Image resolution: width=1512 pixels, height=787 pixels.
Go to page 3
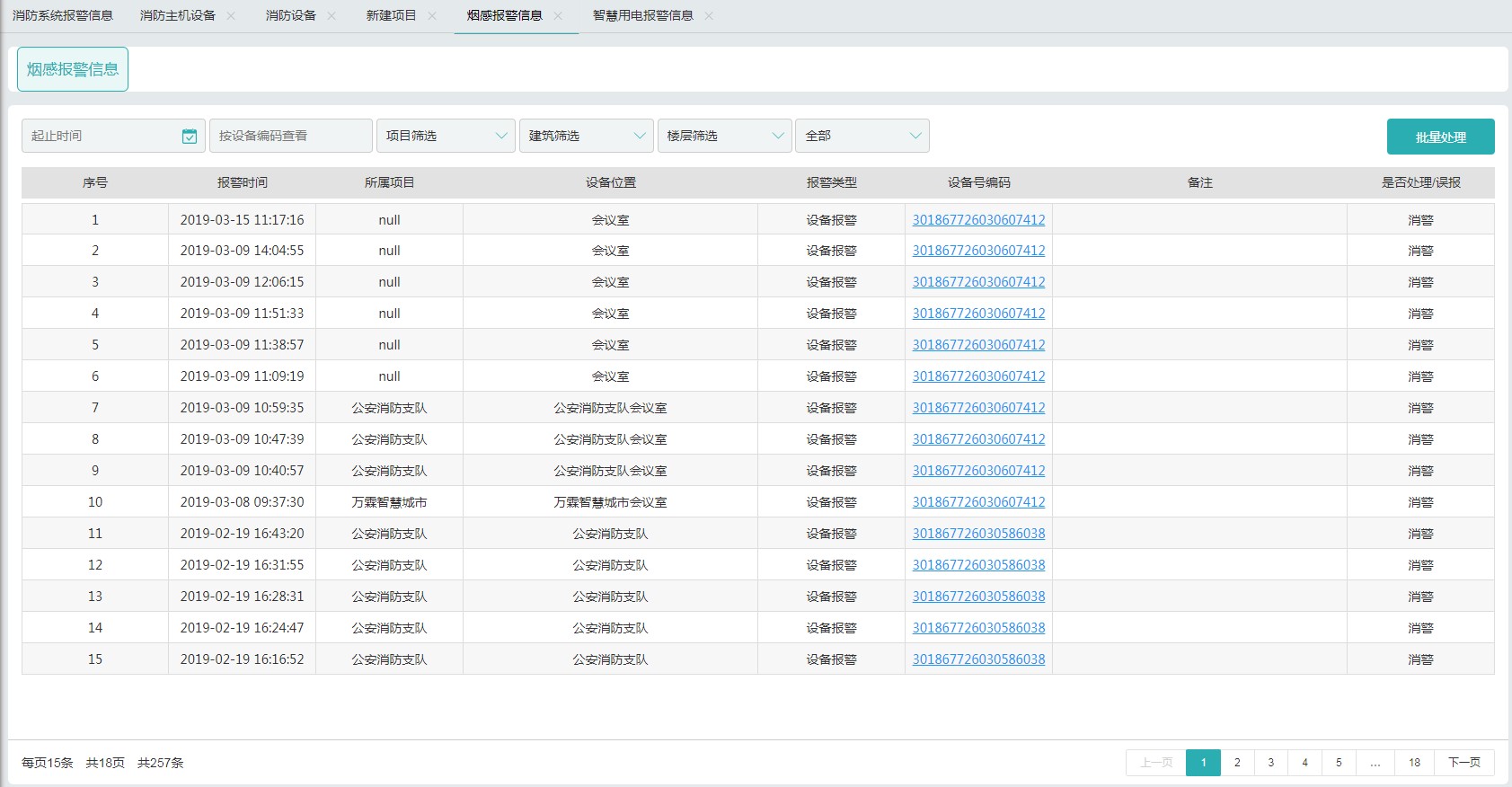[1271, 763]
